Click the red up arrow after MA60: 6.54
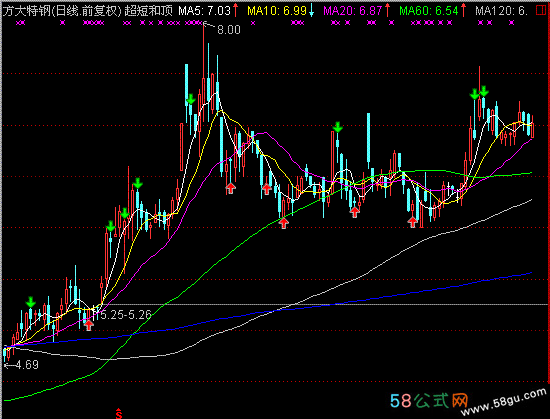This screenshot has height=419, width=550. tap(464, 11)
